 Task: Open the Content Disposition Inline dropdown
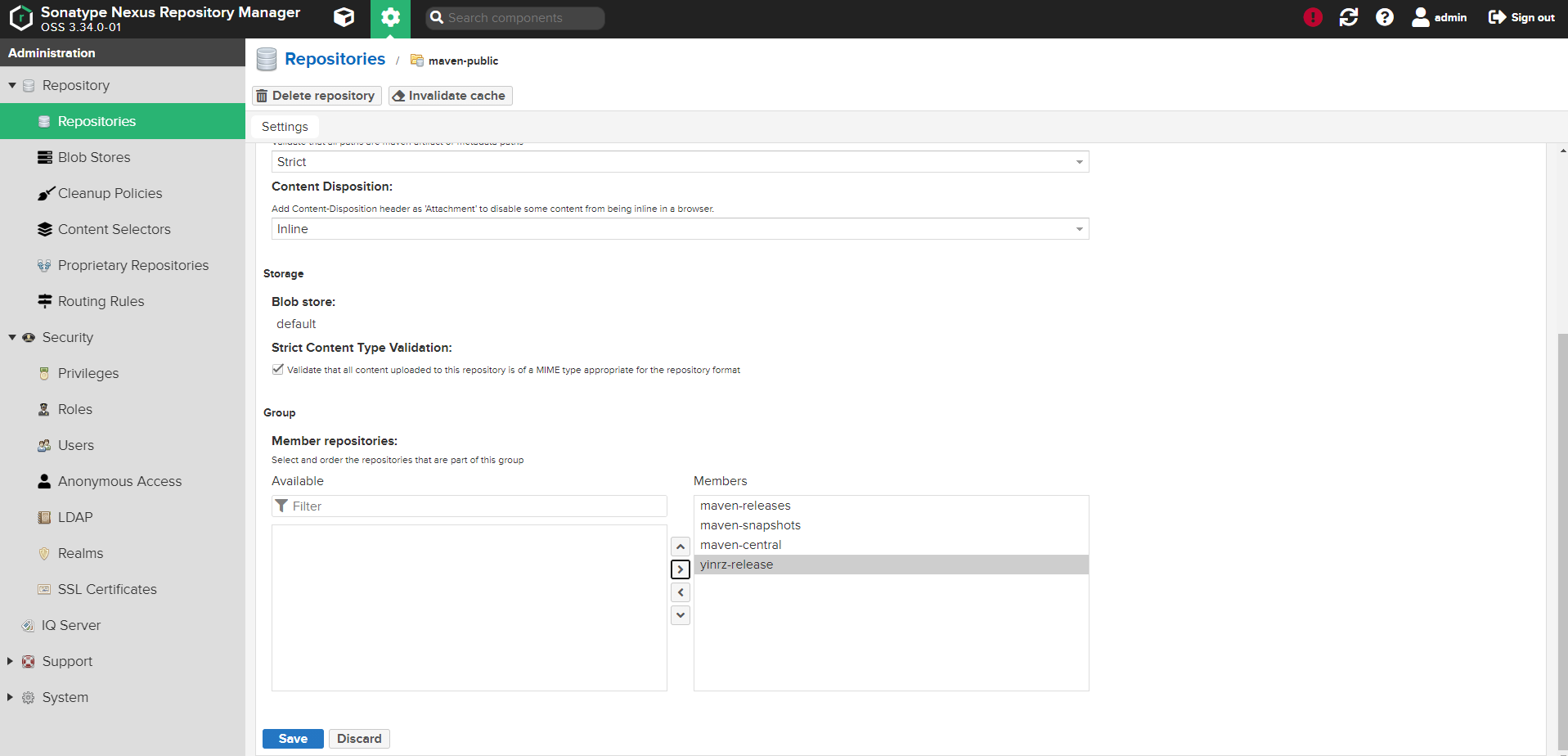coord(680,229)
